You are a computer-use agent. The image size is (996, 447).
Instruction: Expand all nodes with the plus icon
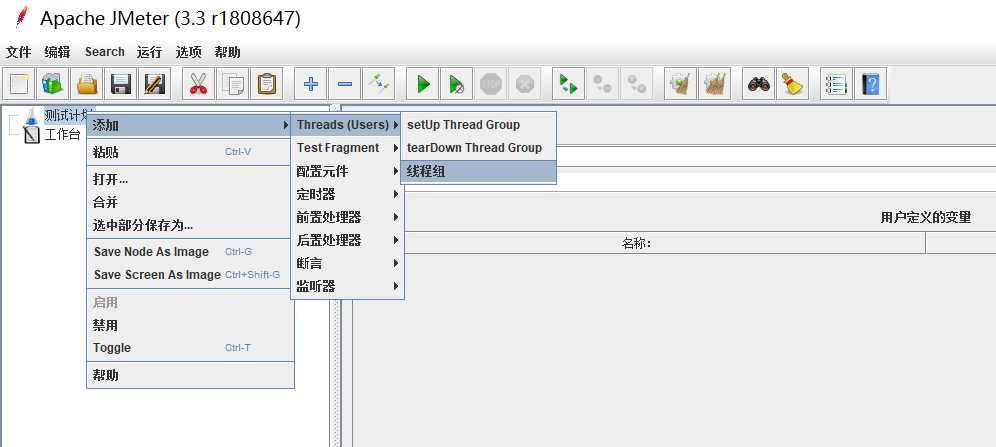[311, 84]
